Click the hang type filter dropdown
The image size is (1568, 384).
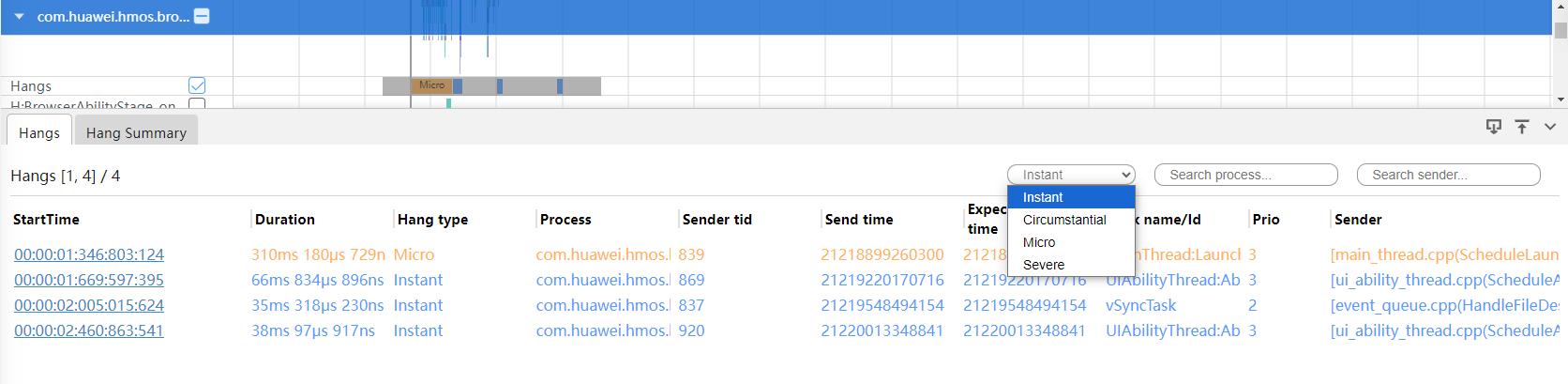pos(1071,175)
